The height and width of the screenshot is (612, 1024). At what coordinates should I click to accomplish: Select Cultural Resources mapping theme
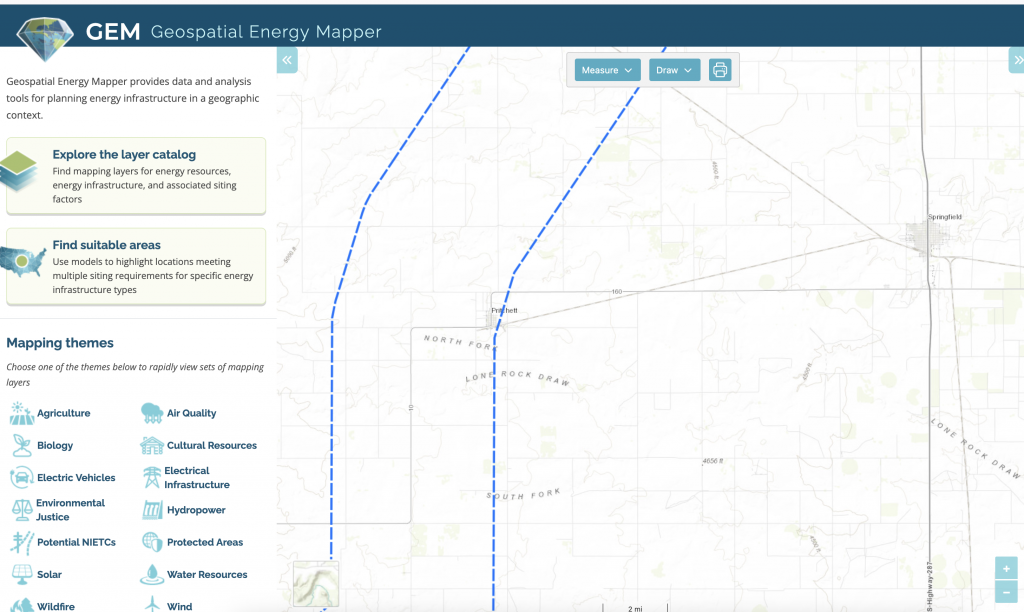coord(211,445)
